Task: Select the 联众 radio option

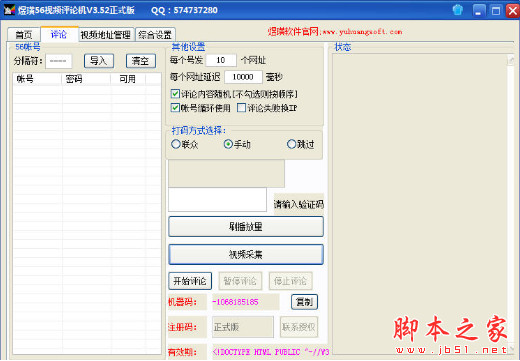Action: [x=176, y=144]
